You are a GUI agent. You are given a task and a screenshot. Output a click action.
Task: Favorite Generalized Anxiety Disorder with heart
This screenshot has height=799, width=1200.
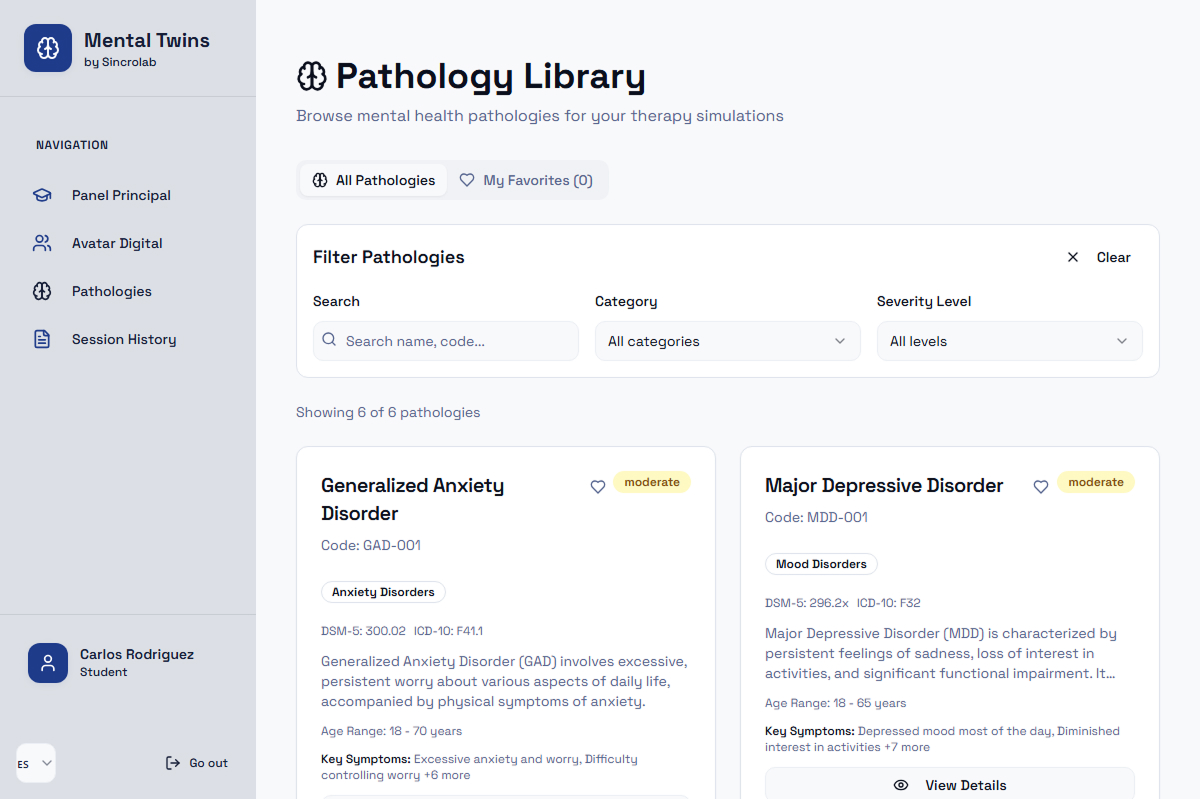tap(598, 487)
